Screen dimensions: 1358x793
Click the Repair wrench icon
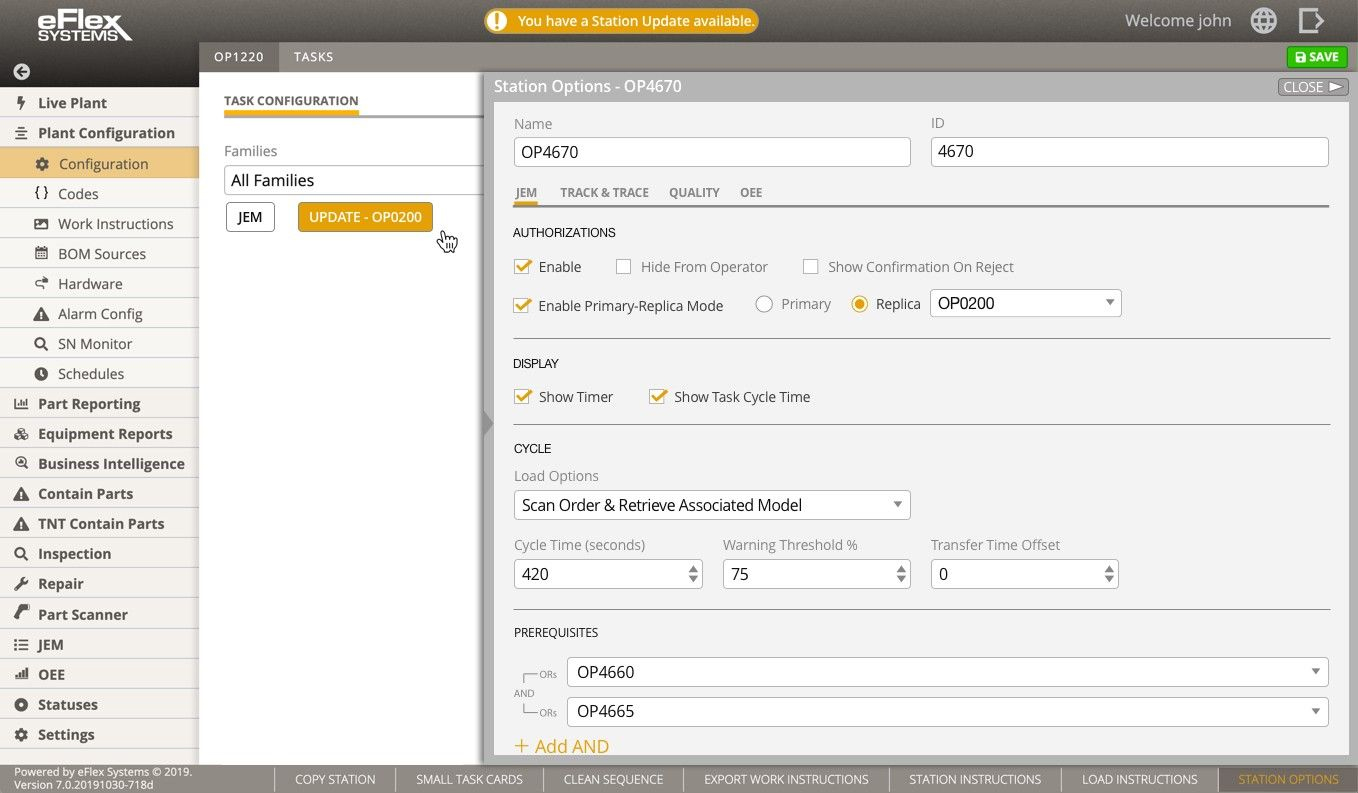point(21,584)
